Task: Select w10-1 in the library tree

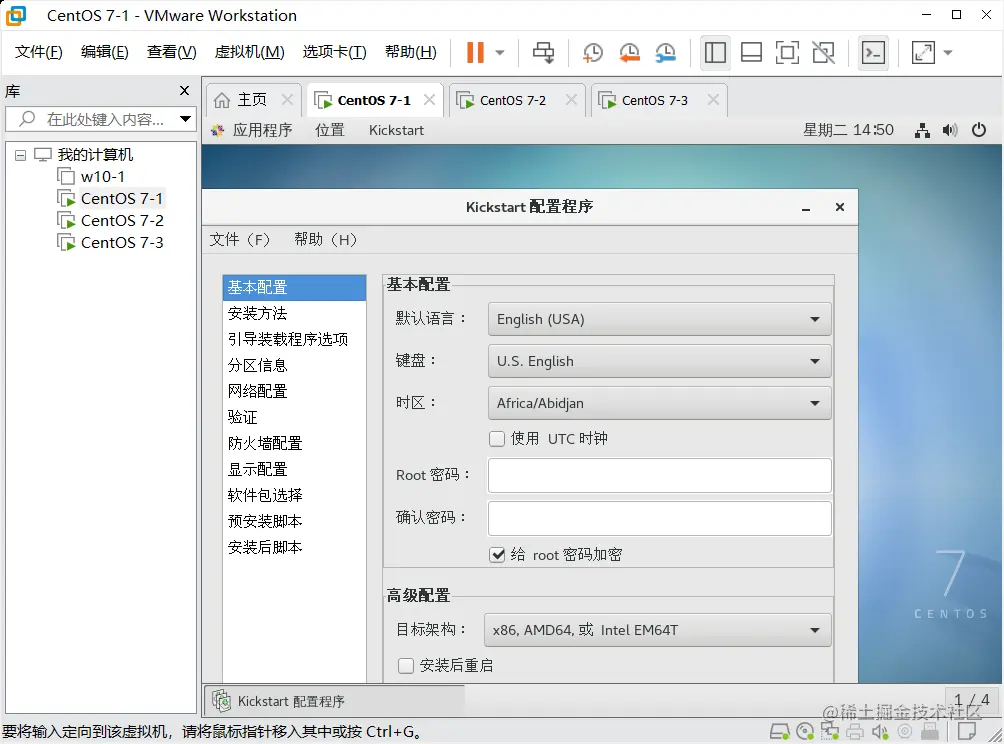Action: 102,176
